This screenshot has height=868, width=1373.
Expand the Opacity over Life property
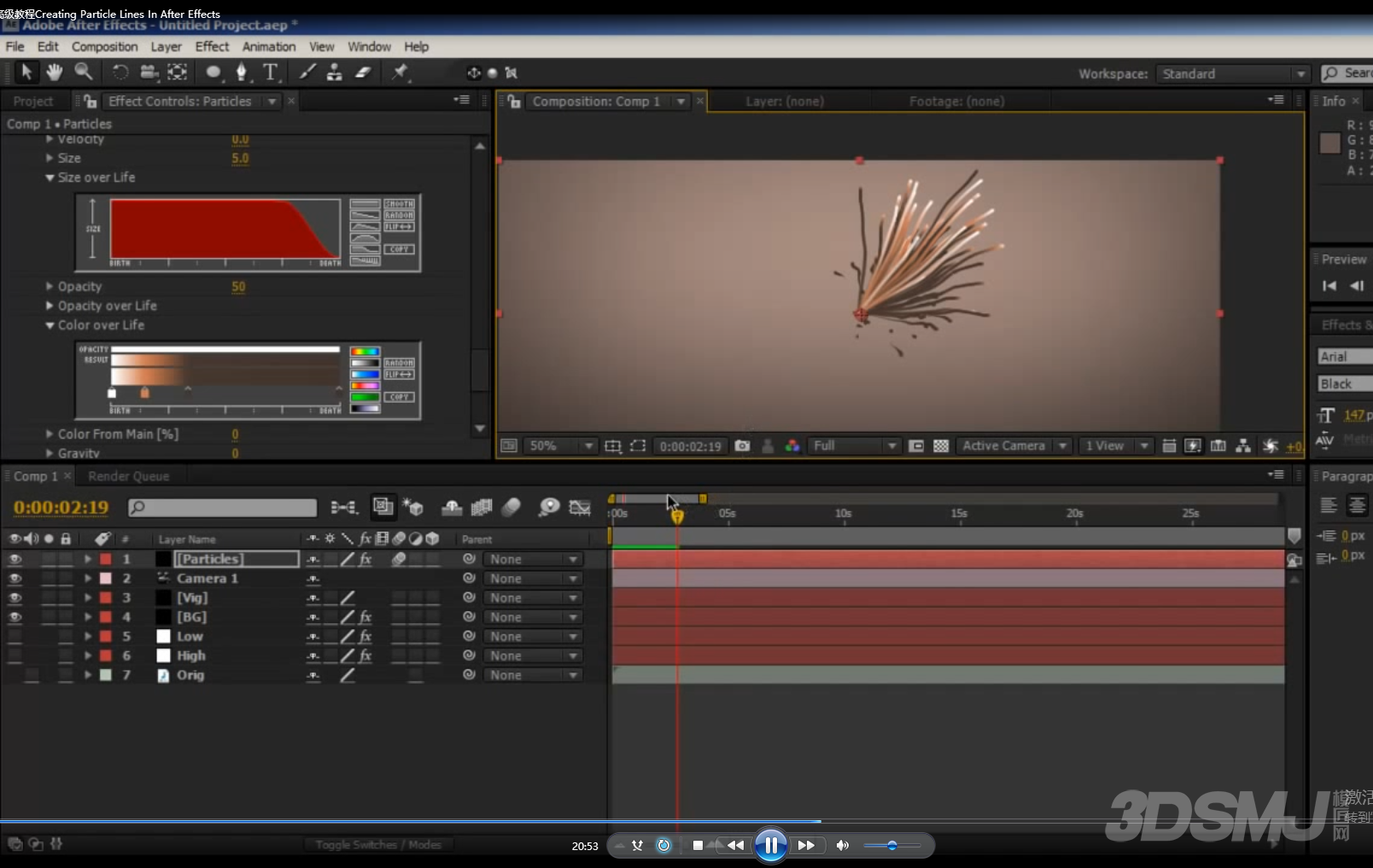[50, 306]
